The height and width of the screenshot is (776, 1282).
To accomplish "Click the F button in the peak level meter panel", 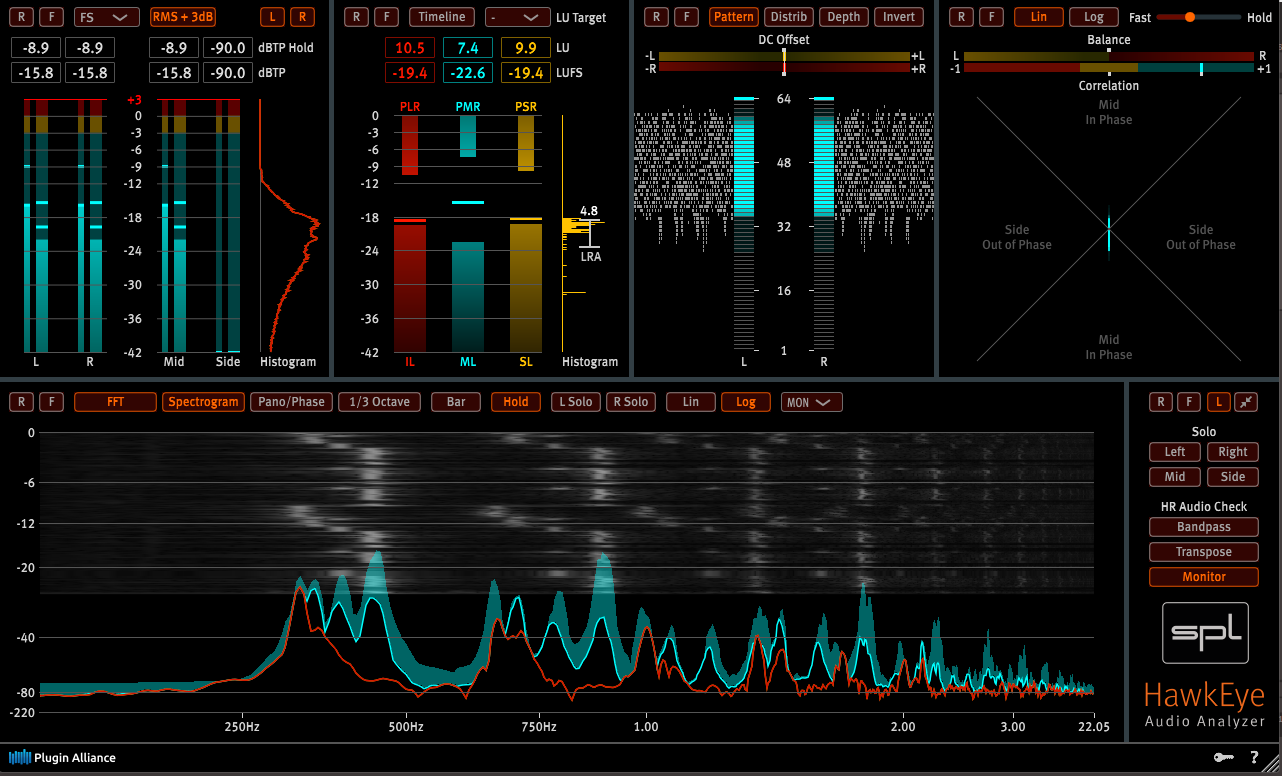I will tap(53, 17).
